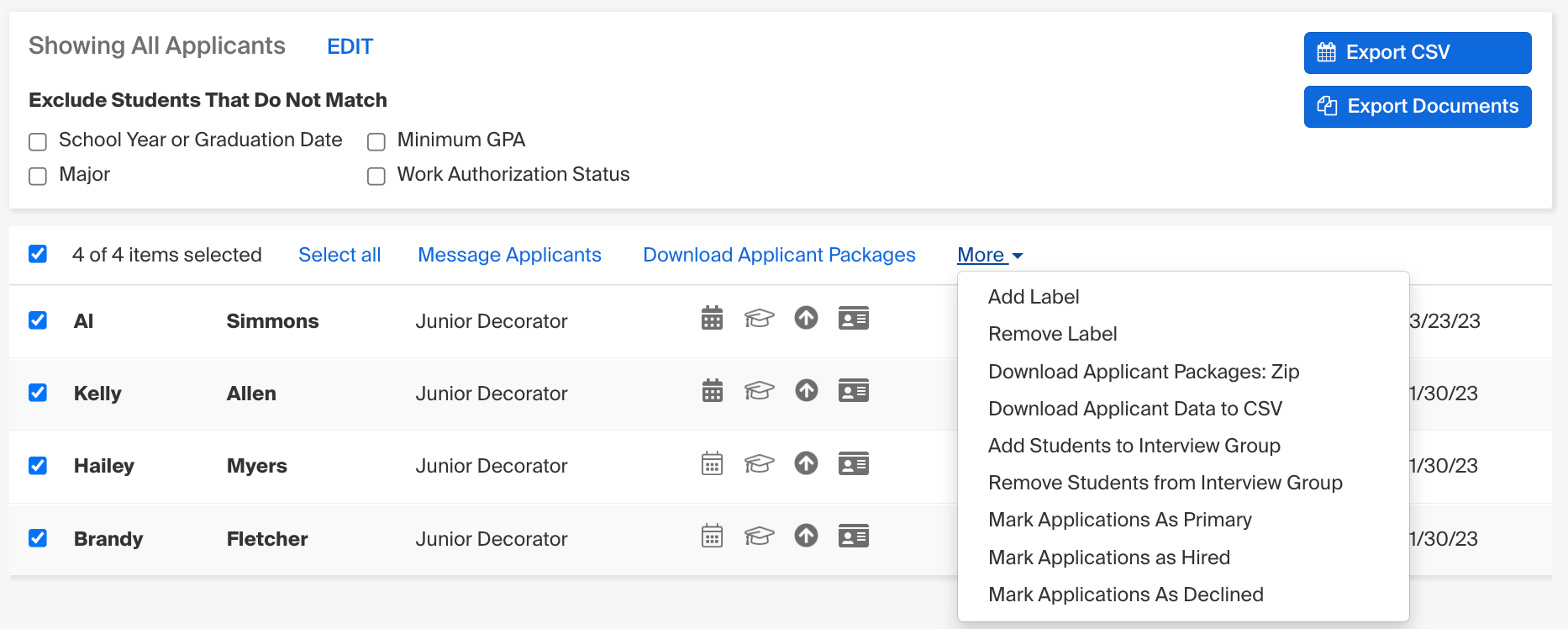Click the name Hailey

pyautogui.click(x=104, y=466)
